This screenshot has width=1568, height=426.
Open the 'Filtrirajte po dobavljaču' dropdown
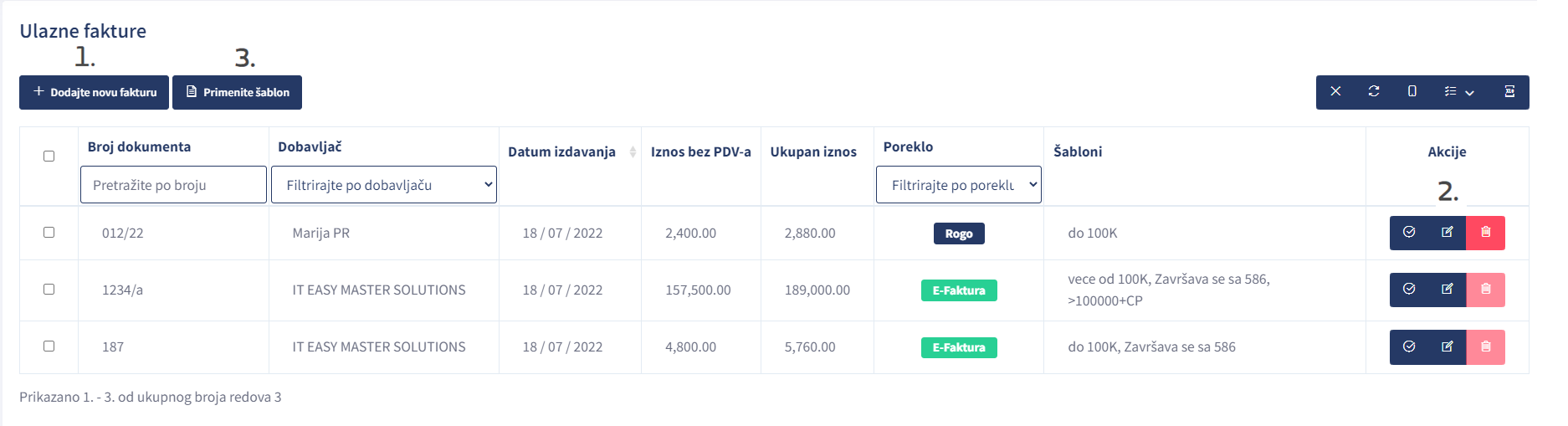383,185
